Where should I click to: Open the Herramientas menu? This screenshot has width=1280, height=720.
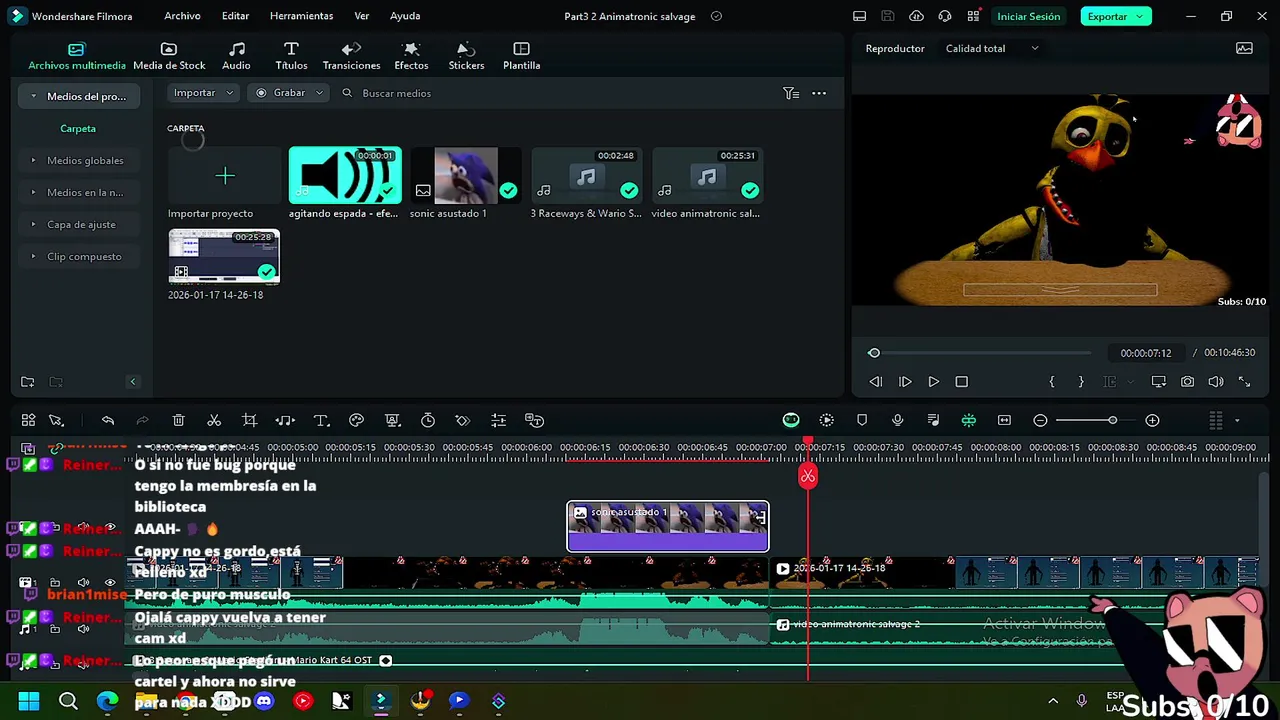coord(301,16)
